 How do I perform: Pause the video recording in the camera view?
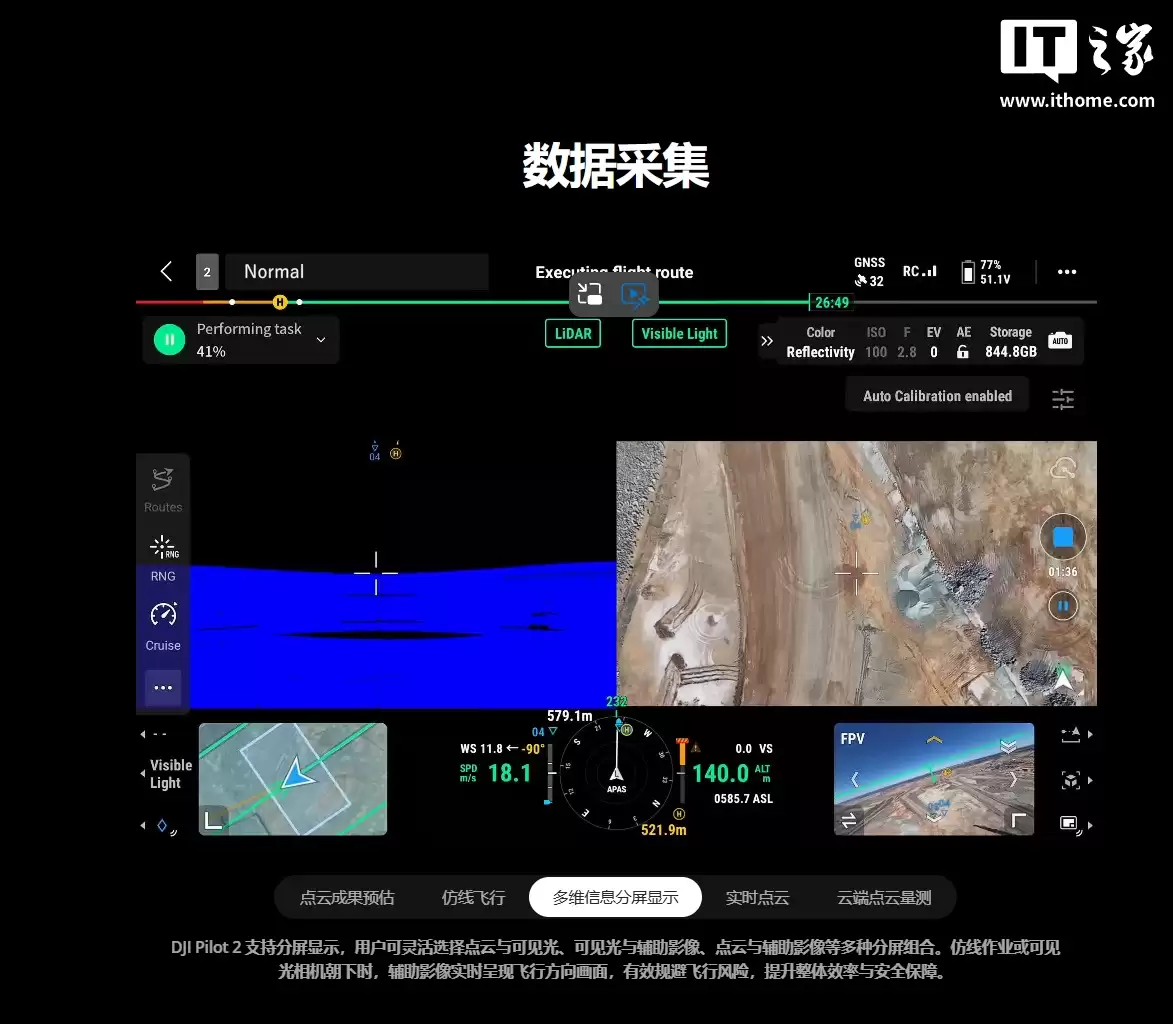1062,606
